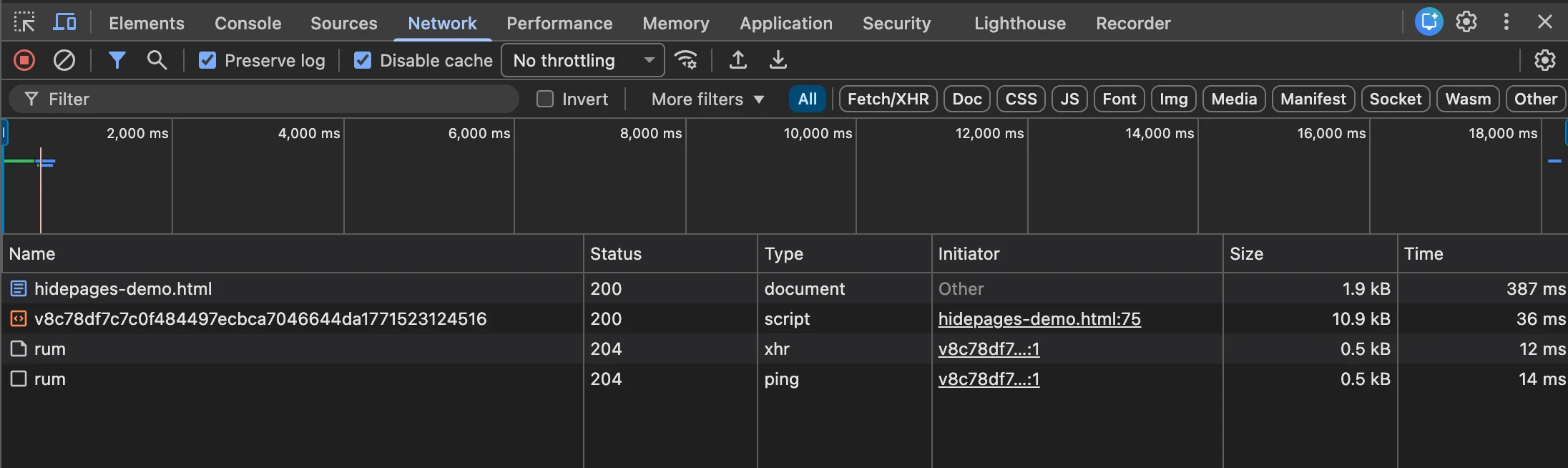The height and width of the screenshot is (468, 1568).
Task: Click the 387 ms time cell
Action: click(1483, 289)
